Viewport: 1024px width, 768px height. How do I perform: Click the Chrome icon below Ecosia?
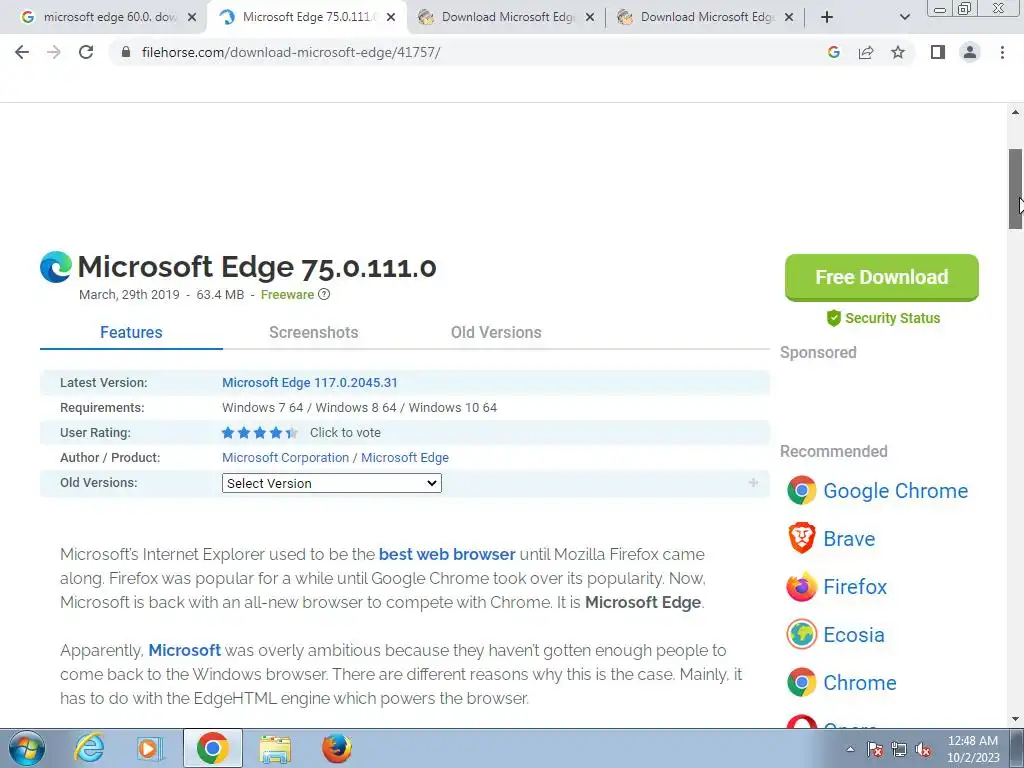point(801,682)
